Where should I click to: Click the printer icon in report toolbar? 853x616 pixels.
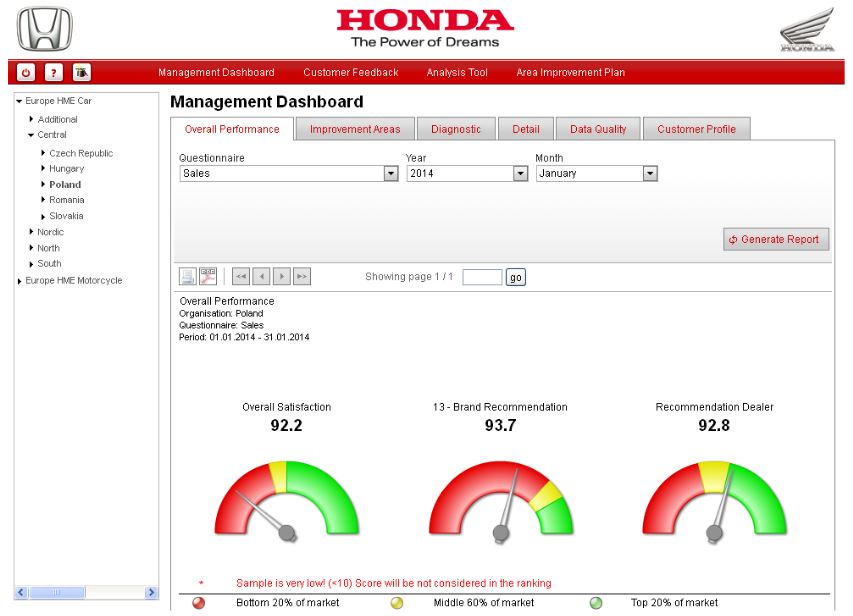pyautogui.click(x=188, y=276)
